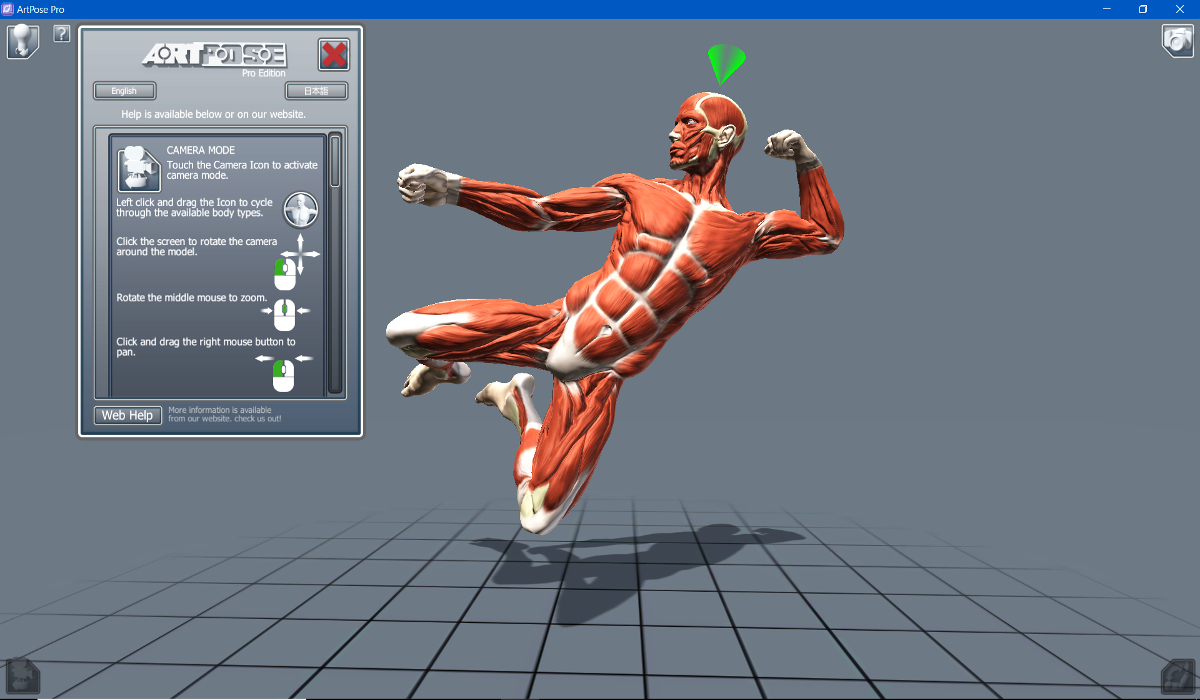Open lighting options with the lightbulb icon
This screenshot has height=700, width=1200.
pyautogui.click(x=21, y=41)
